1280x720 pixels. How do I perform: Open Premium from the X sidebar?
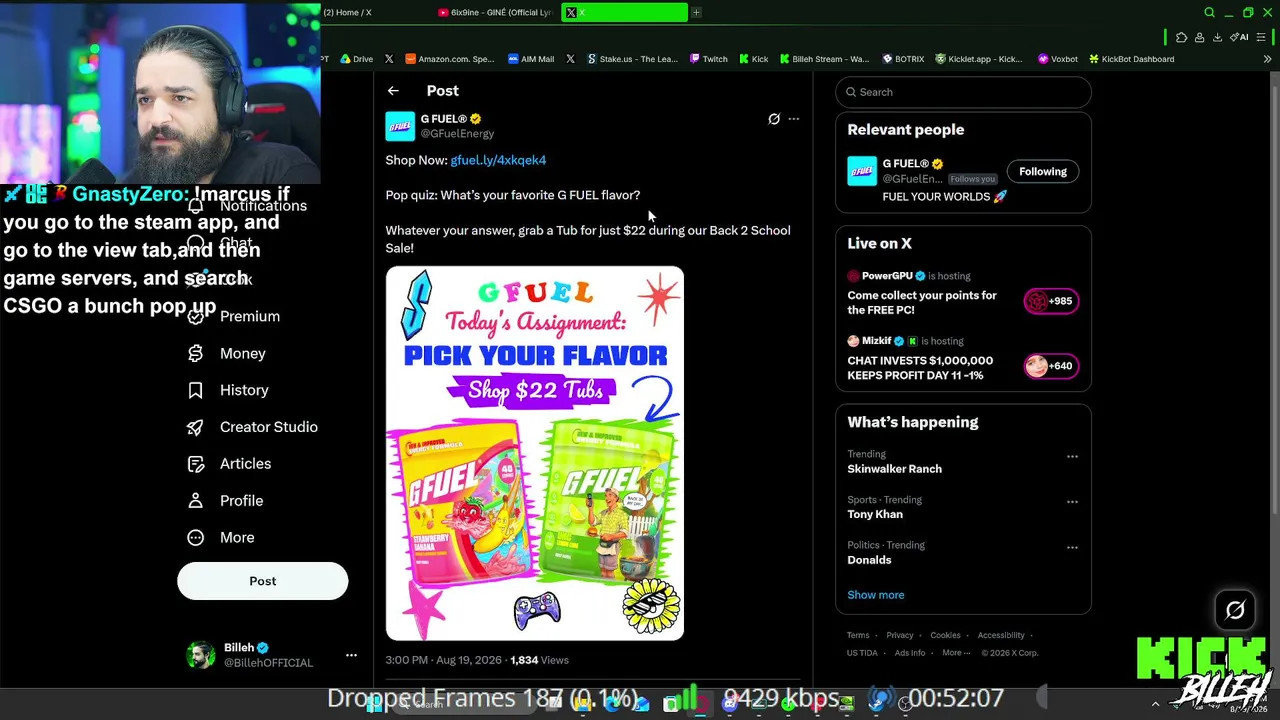235,316
